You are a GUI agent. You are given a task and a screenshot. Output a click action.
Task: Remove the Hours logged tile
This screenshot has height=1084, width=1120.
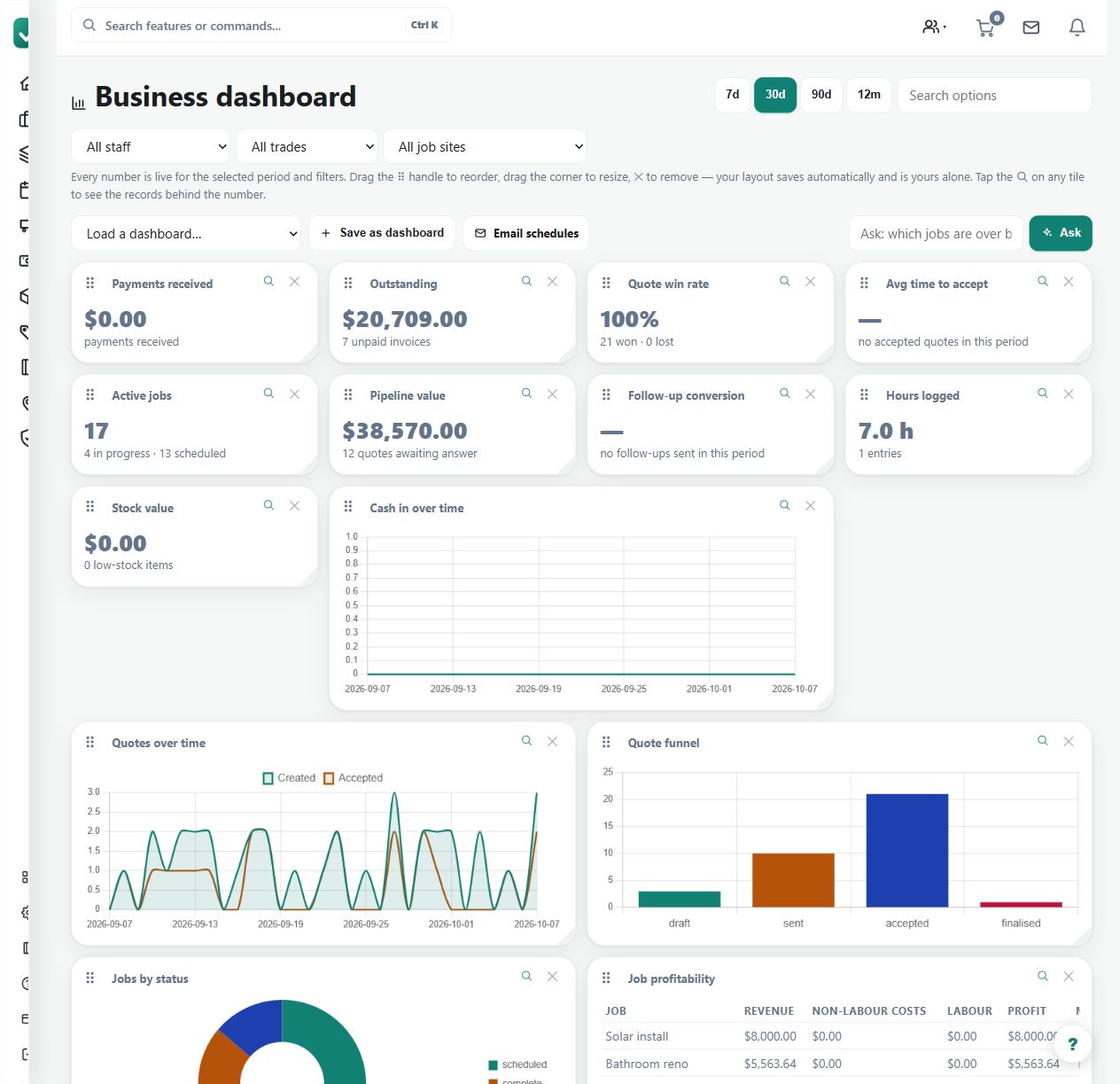(x=1069, y=393)
